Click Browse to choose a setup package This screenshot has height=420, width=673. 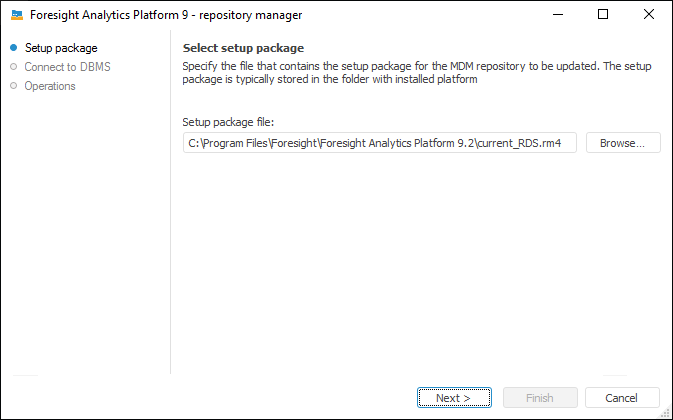(623, 143)
